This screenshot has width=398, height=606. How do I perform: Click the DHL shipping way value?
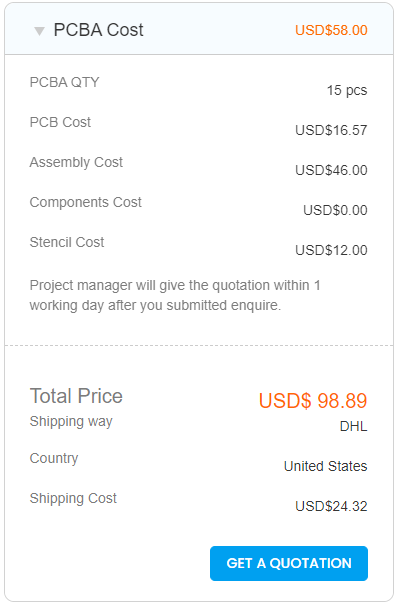click(x=354, y=426)
